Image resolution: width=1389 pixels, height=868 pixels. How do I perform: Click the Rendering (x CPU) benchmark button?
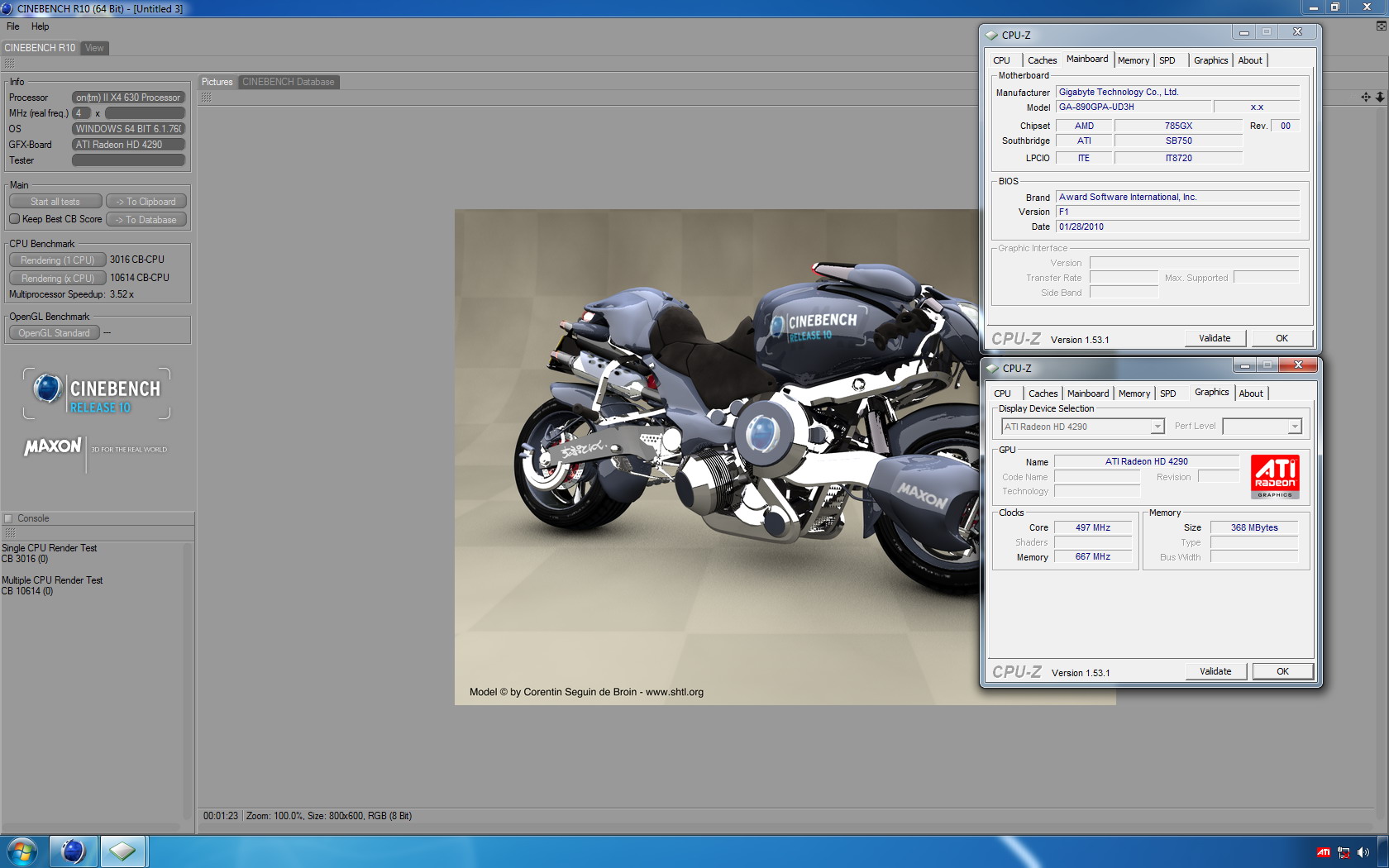click(57, 279)
